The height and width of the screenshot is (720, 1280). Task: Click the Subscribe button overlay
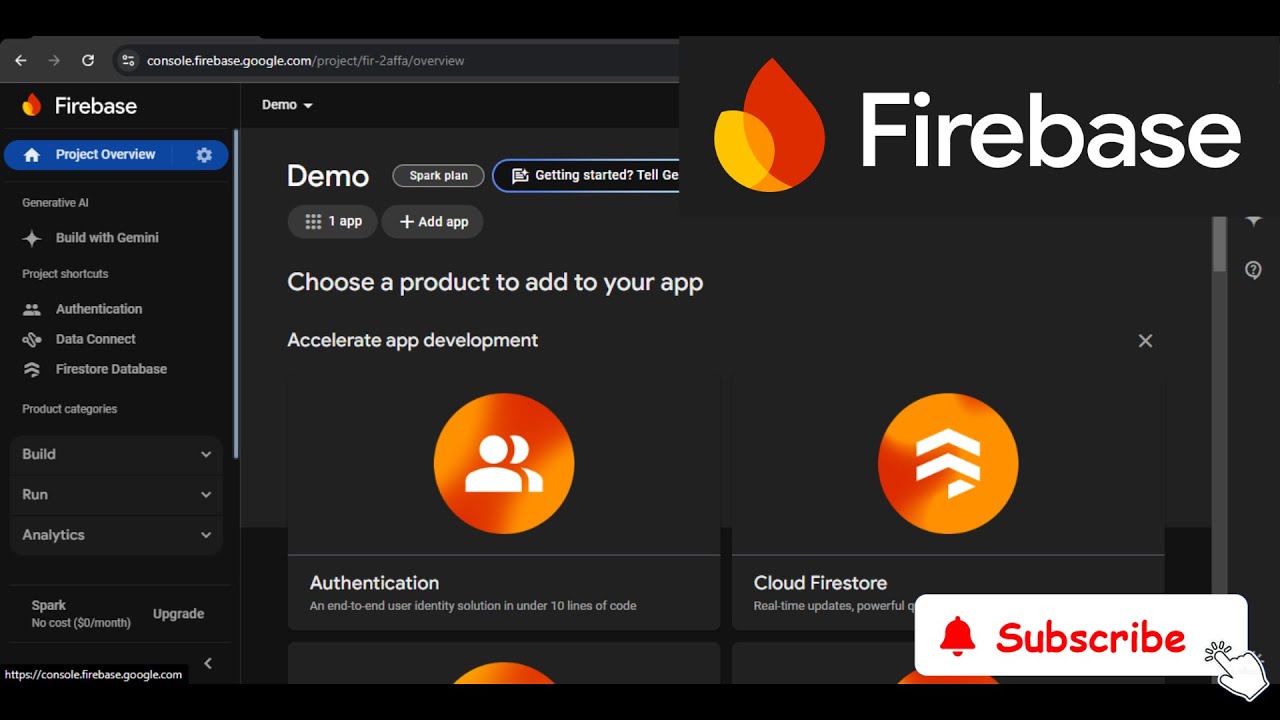1081,635
